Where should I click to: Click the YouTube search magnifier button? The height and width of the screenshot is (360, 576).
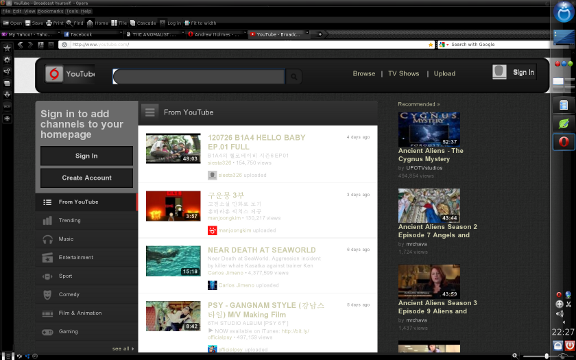coord(294,76)
